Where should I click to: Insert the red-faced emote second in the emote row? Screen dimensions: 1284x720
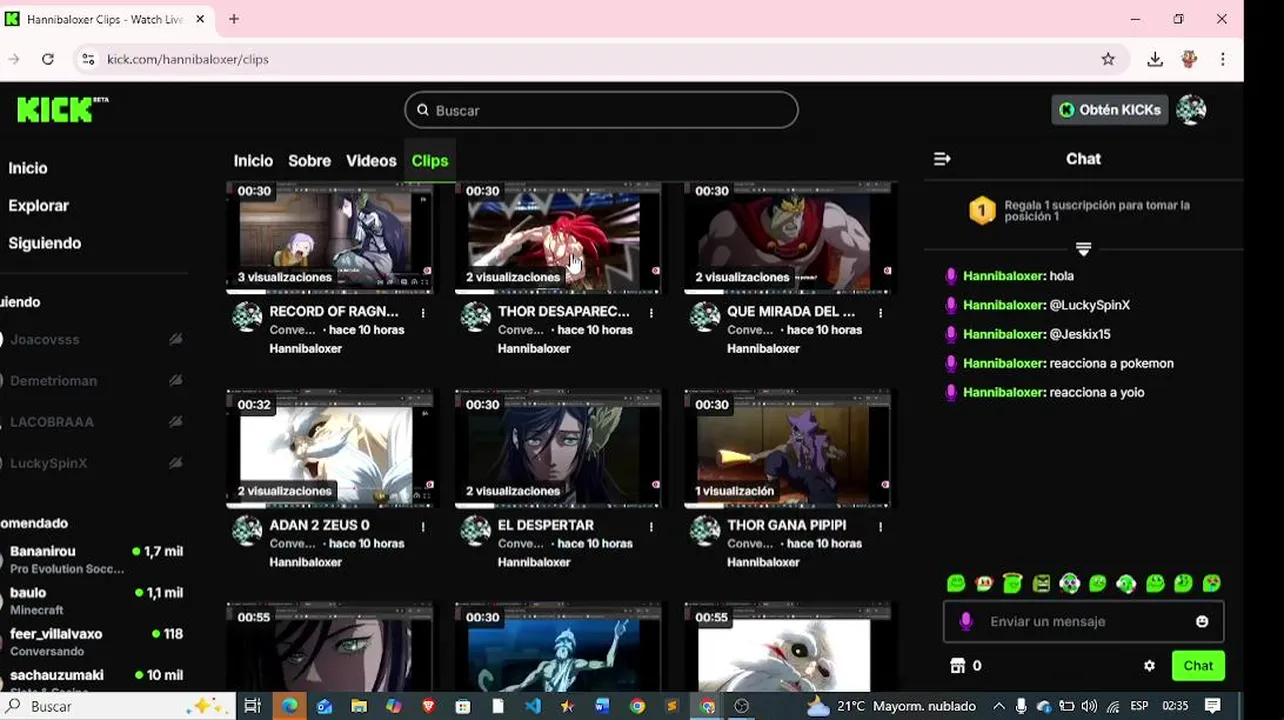[x=984, y=583]
